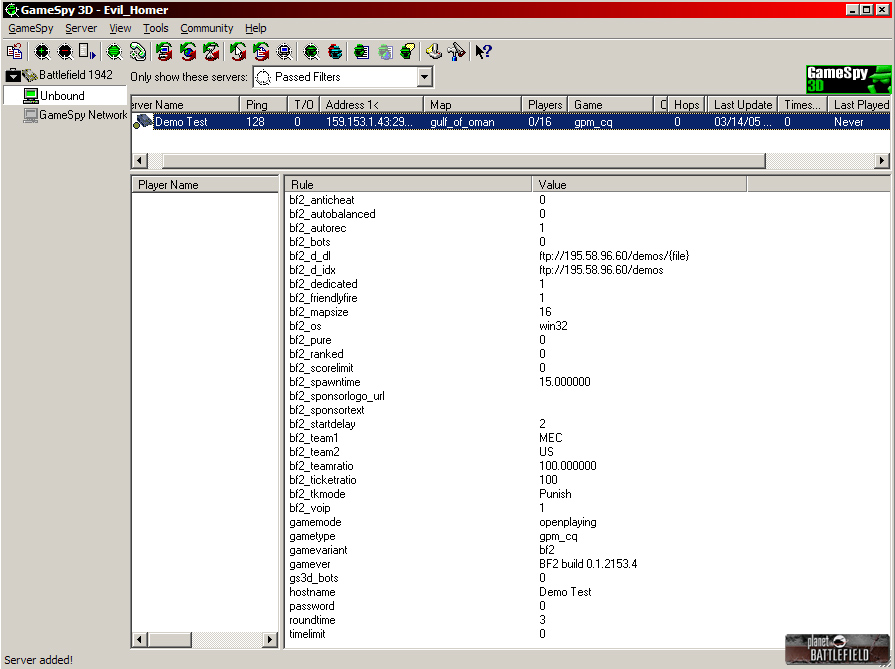This screenshot has height=669, width=895.
Task: Click the bf2_d_dl rule name
Action: (310, 256)
